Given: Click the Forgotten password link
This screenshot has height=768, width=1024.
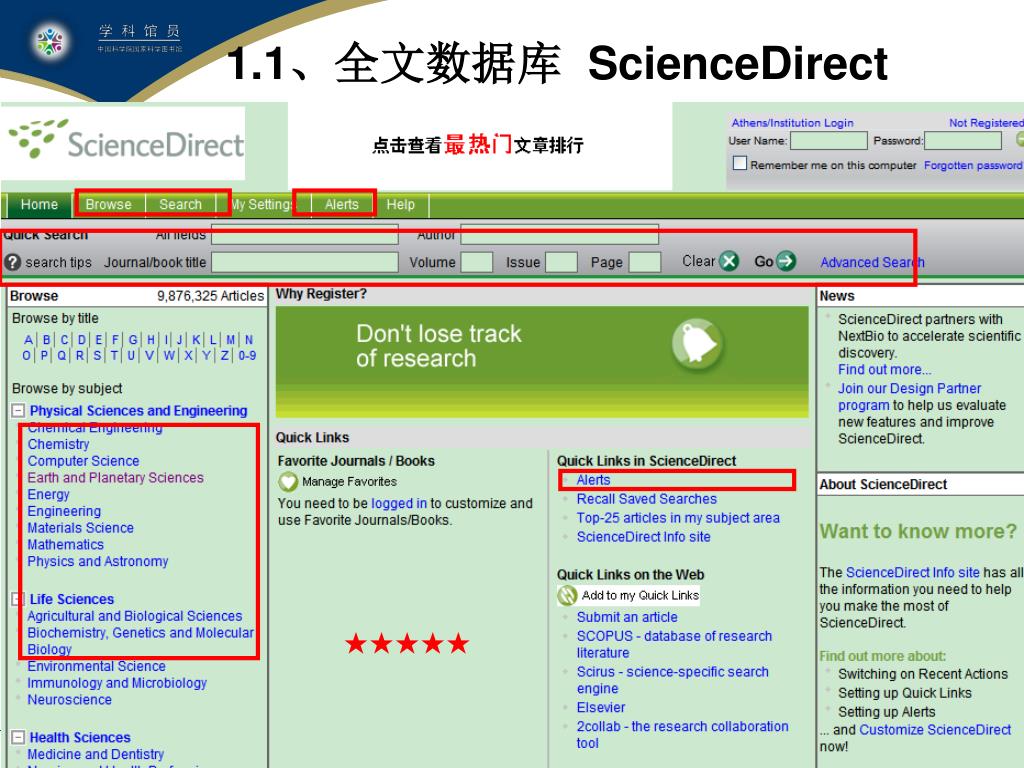Looking at the screenshot, I should pyautogui.click(x=973, y=165).
